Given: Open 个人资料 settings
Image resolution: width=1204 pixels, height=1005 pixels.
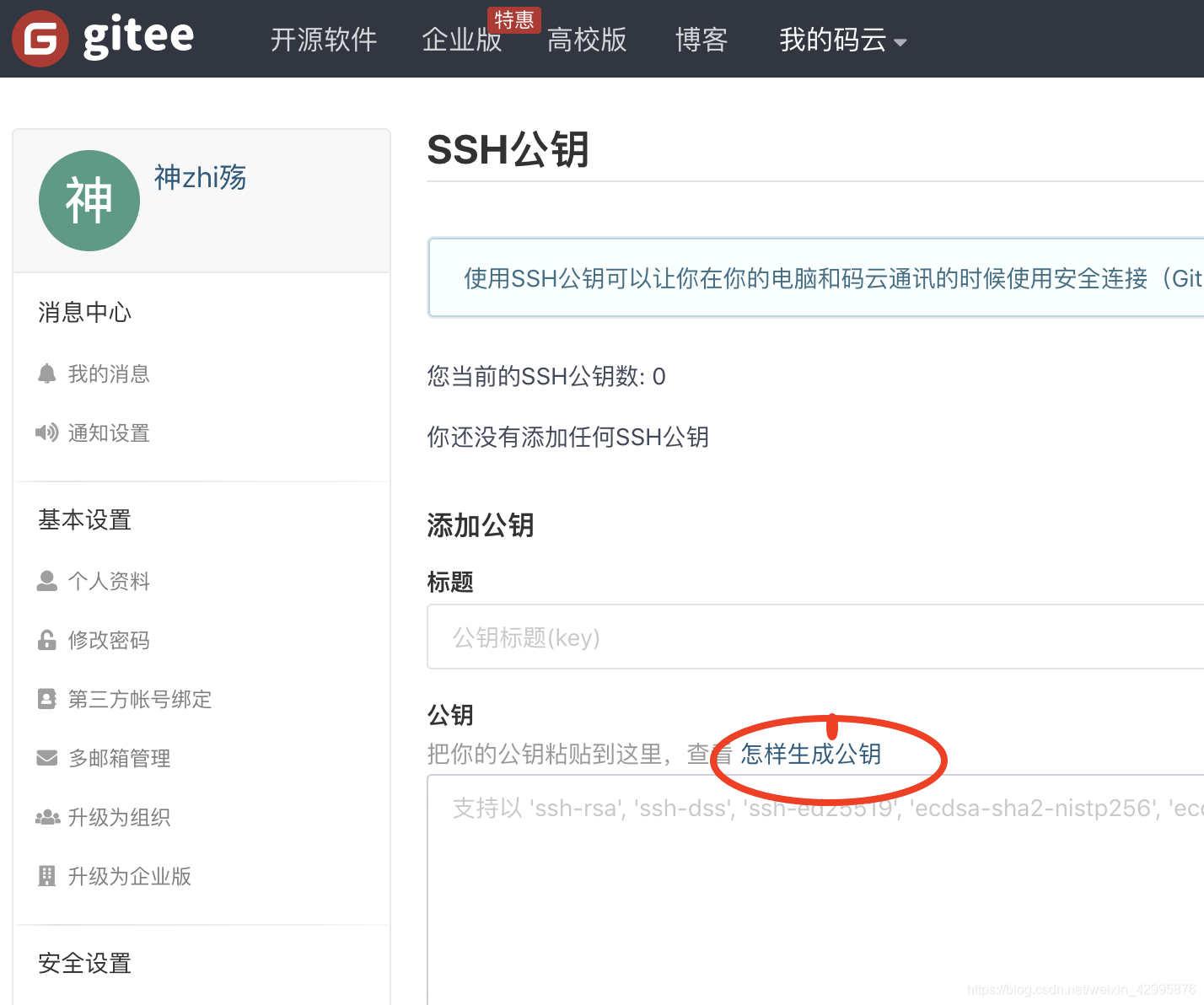Looking at the screenshot, I should click(109, 581).
